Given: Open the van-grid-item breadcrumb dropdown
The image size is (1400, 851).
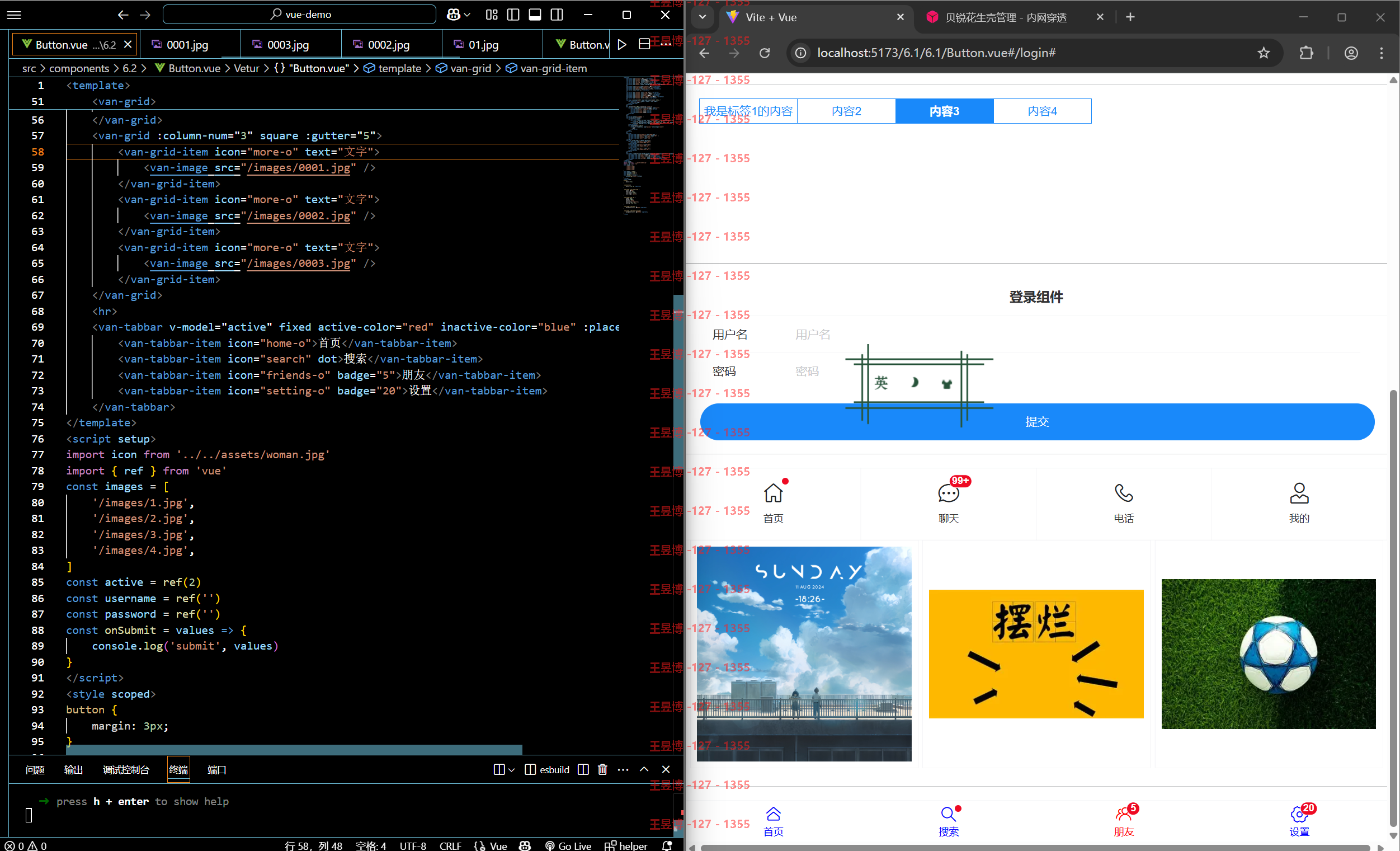Looking at the screenshot, I should (x=553, y=68).
